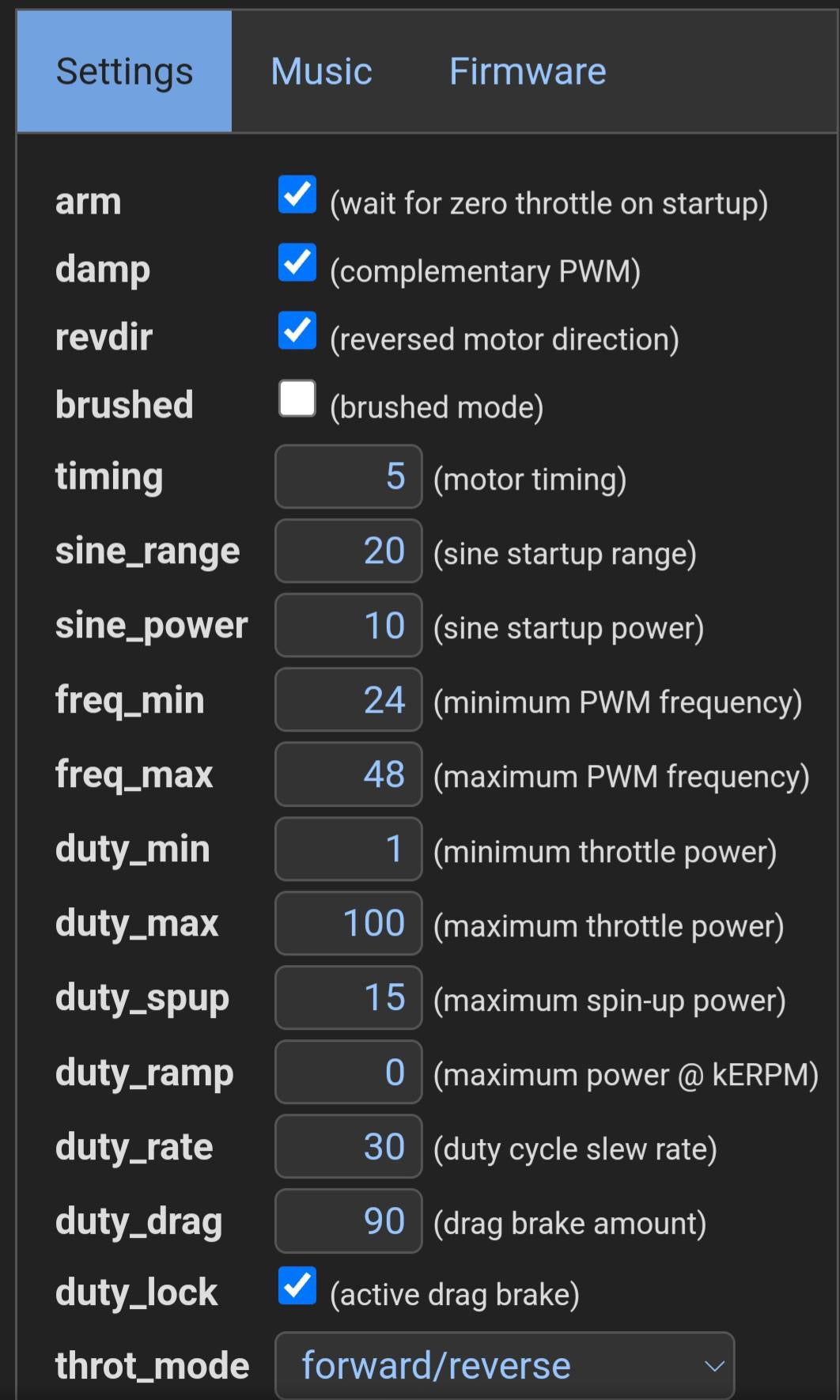Open the Firmware tab
The image size is (840, 1400).
(528, 71)
